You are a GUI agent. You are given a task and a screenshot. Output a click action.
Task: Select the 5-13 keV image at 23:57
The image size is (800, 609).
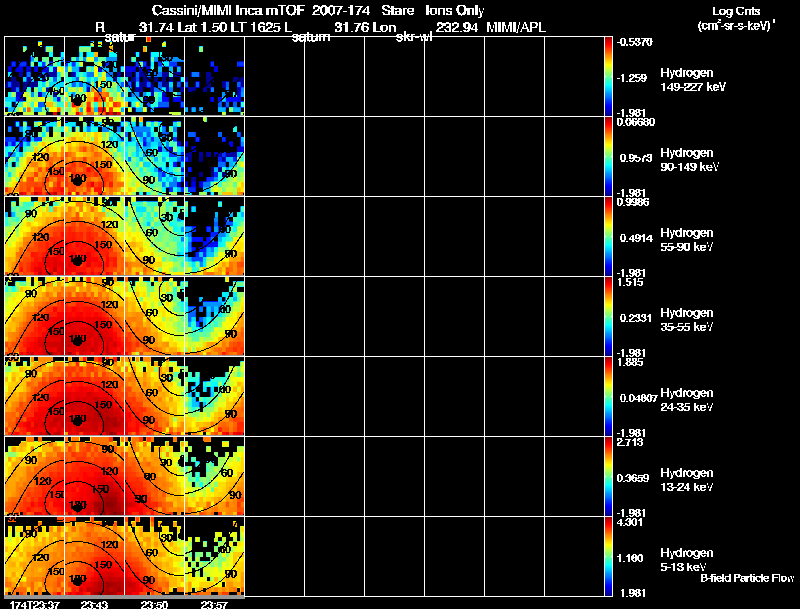click(x=214, y=556)
